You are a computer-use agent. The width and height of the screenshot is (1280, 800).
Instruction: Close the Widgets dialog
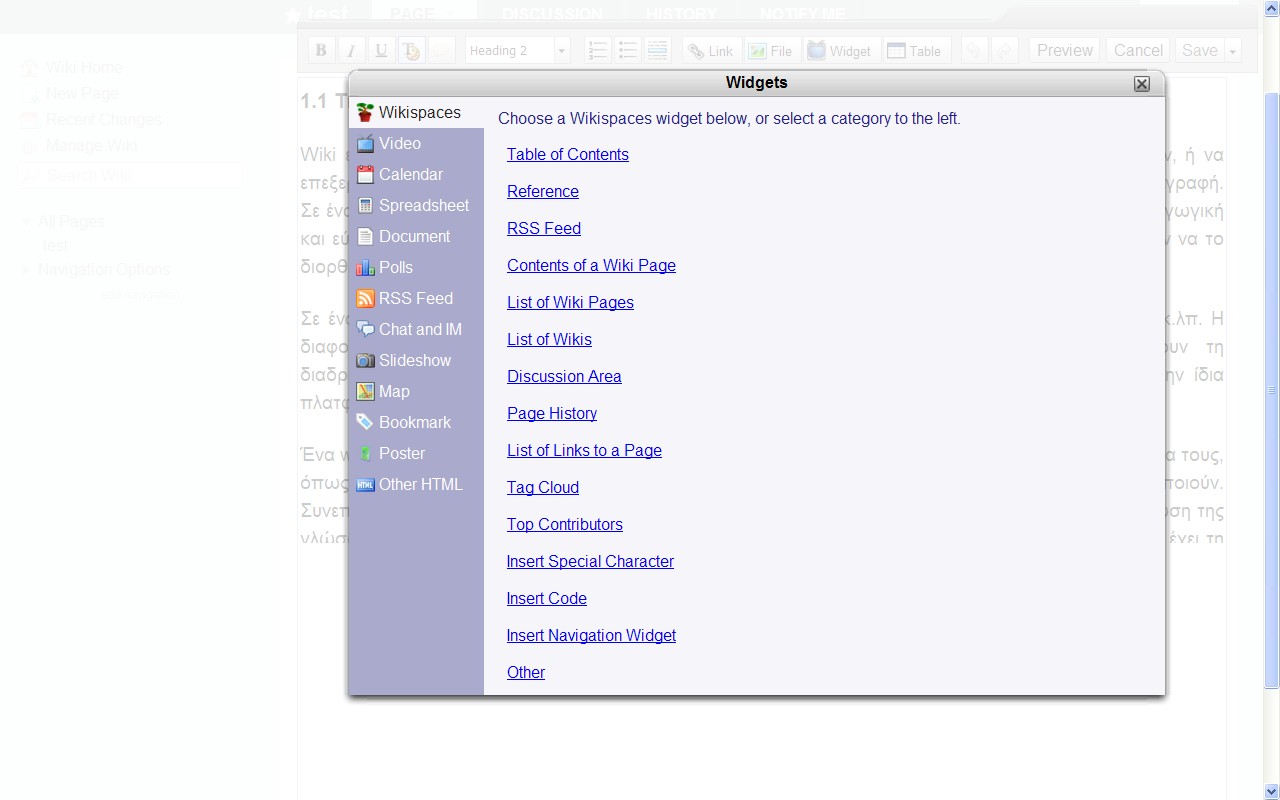point(1142,84)
